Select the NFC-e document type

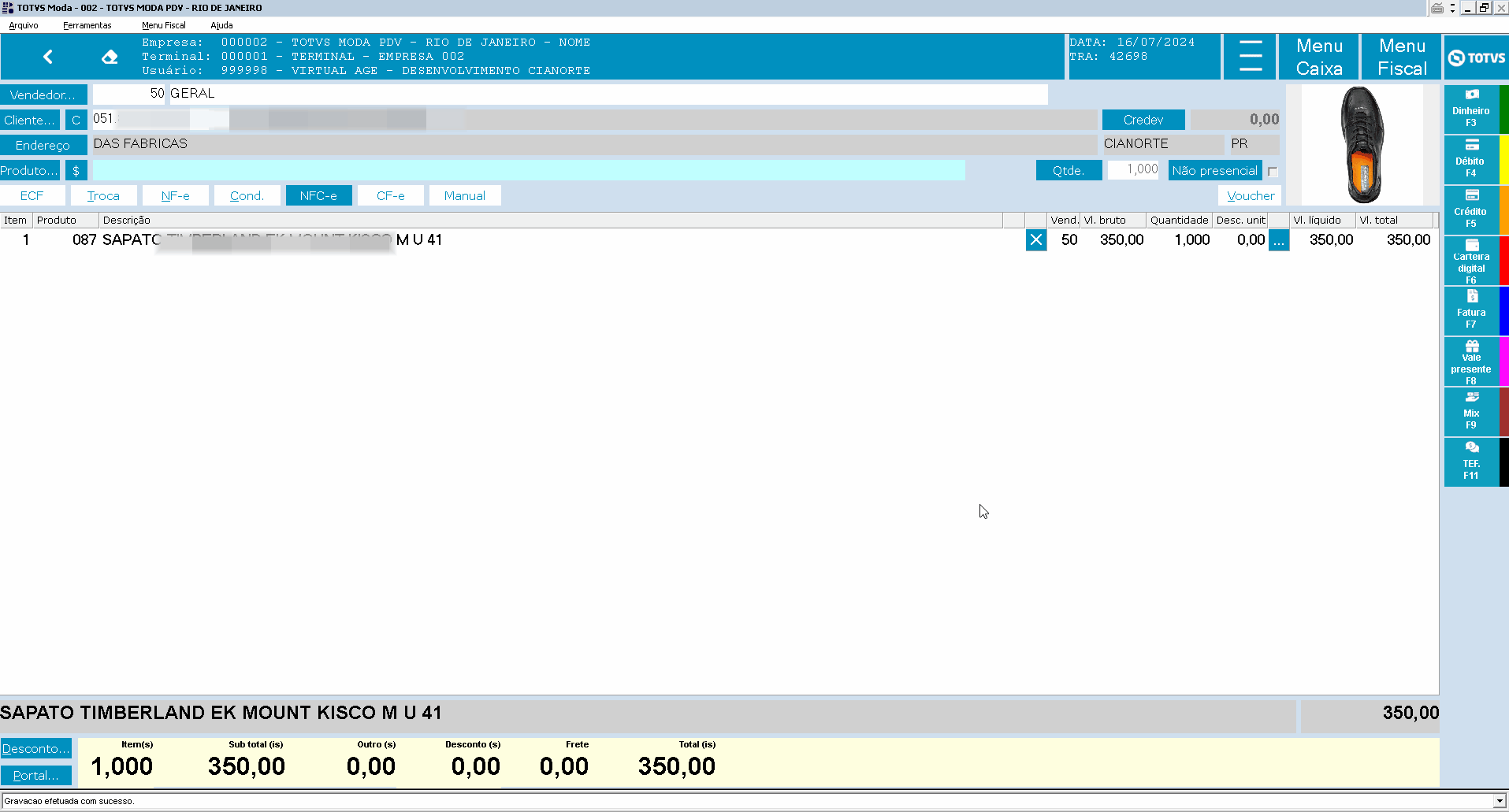(x=319, y=196)
